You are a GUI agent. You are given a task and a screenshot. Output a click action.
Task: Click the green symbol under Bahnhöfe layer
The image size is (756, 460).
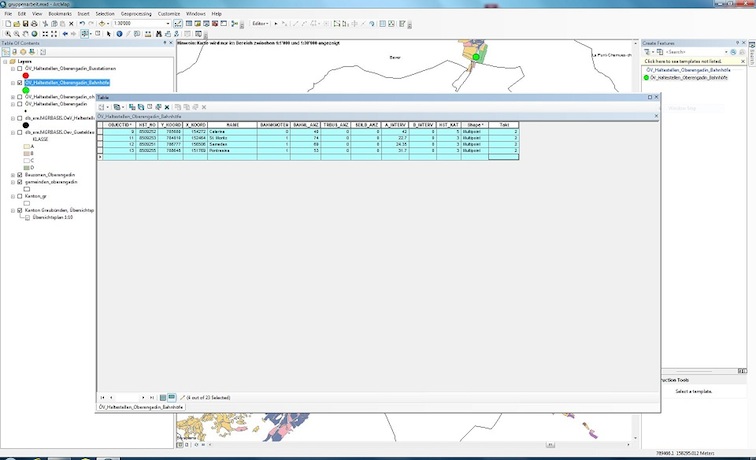pyautogui.click(x=26, y=90)
